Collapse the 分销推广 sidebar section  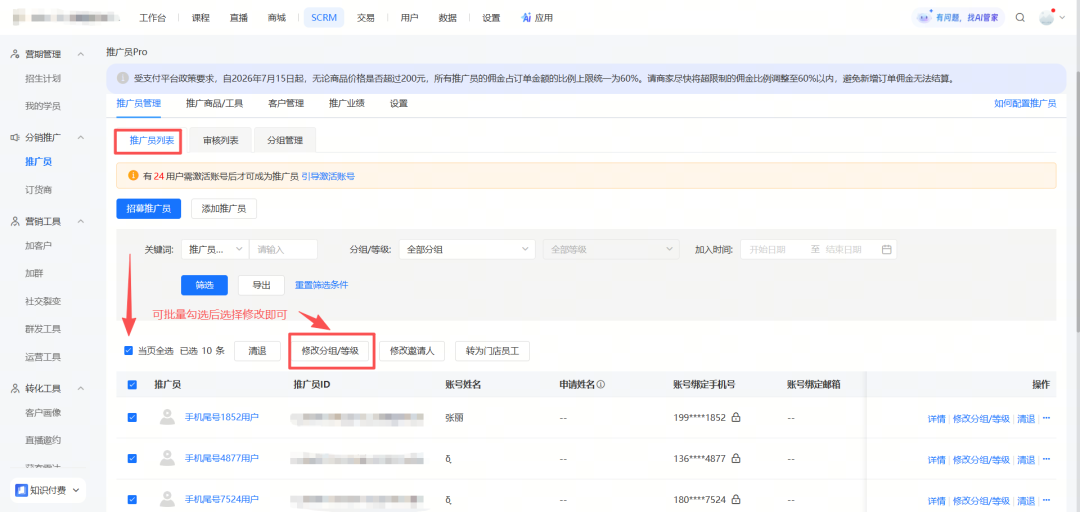[x=81, y=138]
